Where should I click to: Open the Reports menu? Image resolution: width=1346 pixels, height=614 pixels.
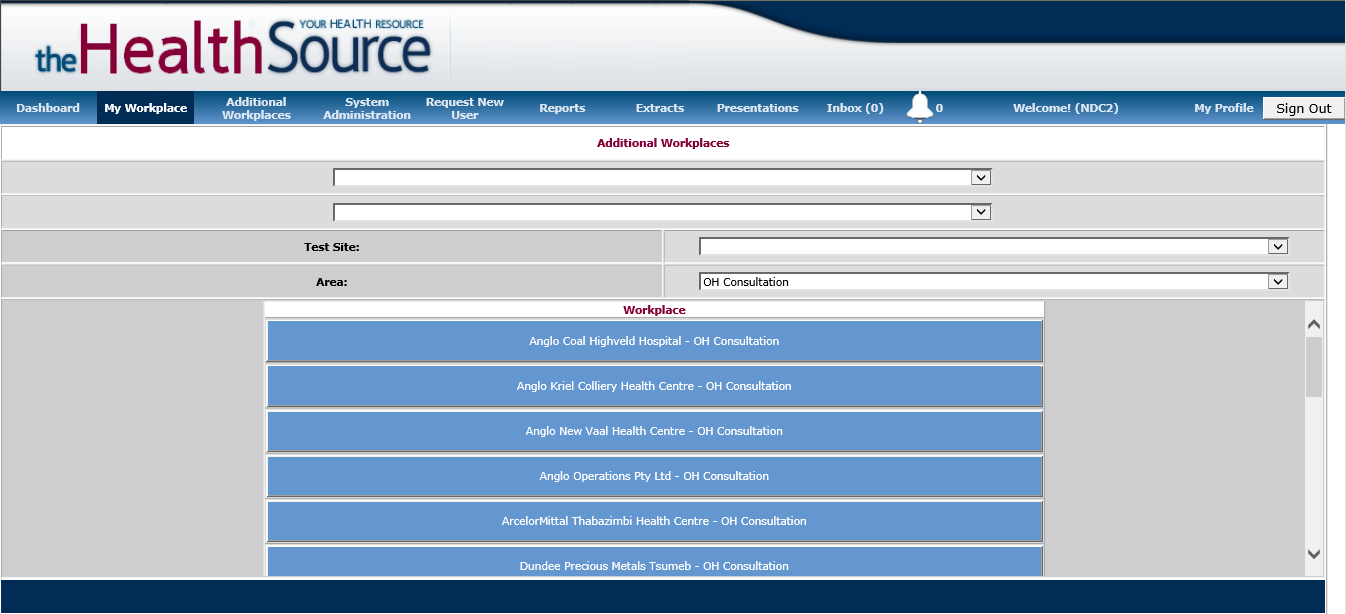[562, 108]
